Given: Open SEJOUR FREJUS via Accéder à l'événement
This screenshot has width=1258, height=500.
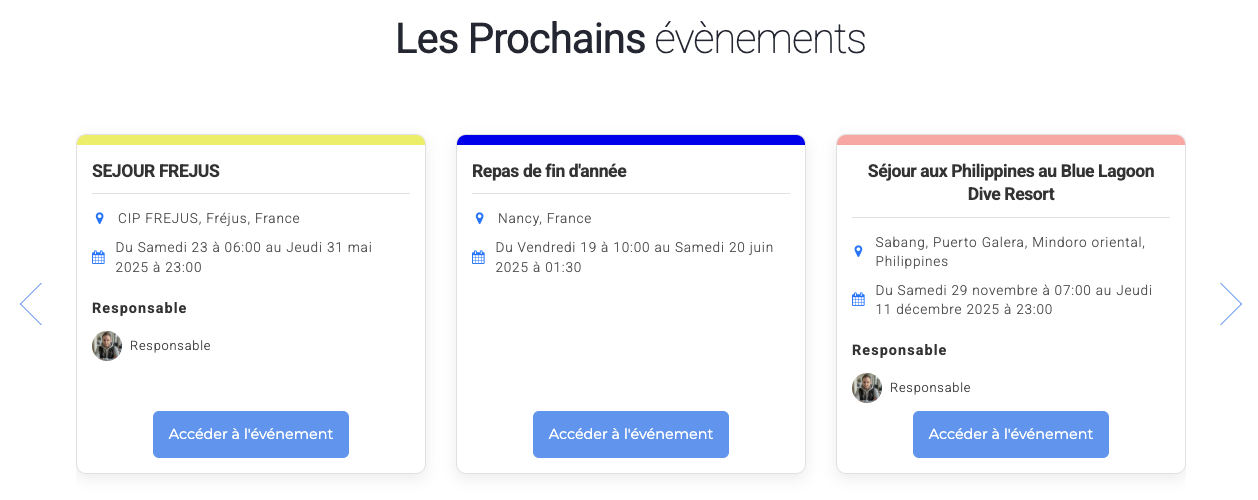Looking at the screenshot, I should click(251, 434).
